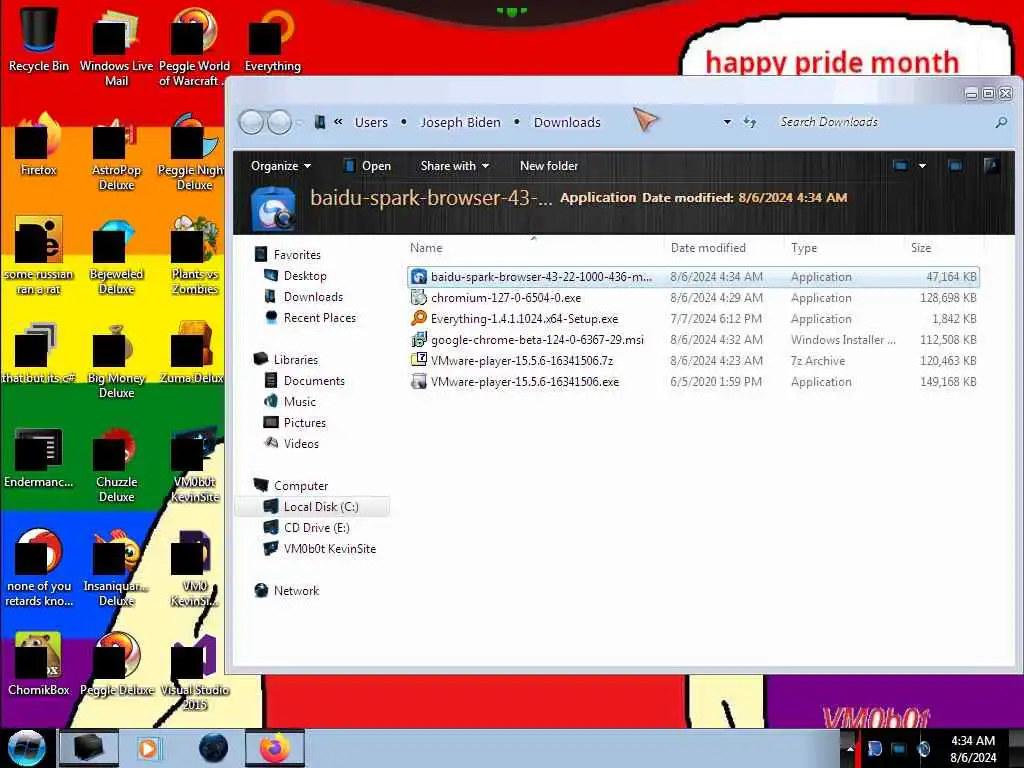Click the Search Downloads field
1024x768 pixels.
tap(882, 122)
